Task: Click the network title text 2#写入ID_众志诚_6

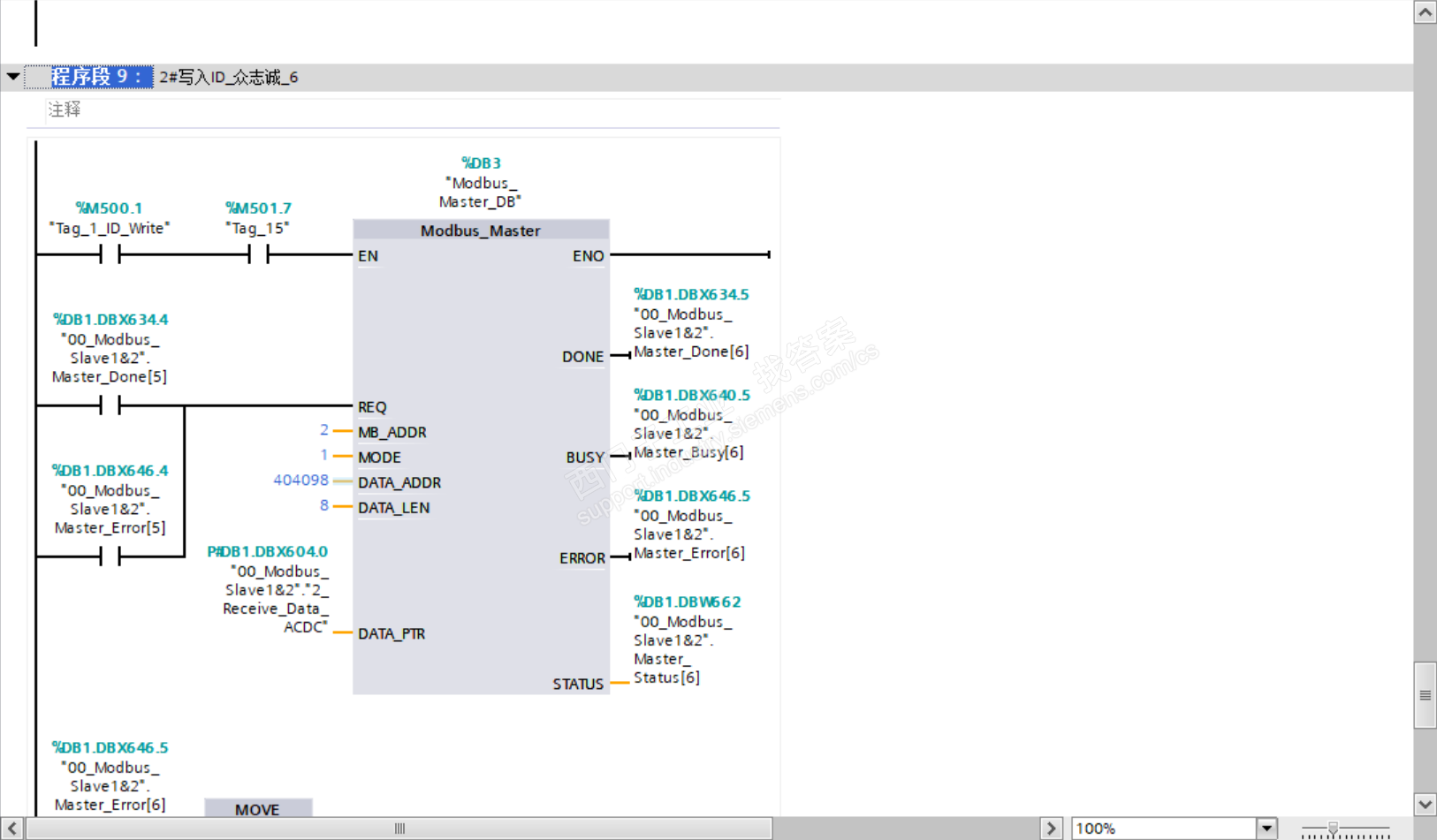Action: (229, 78)
